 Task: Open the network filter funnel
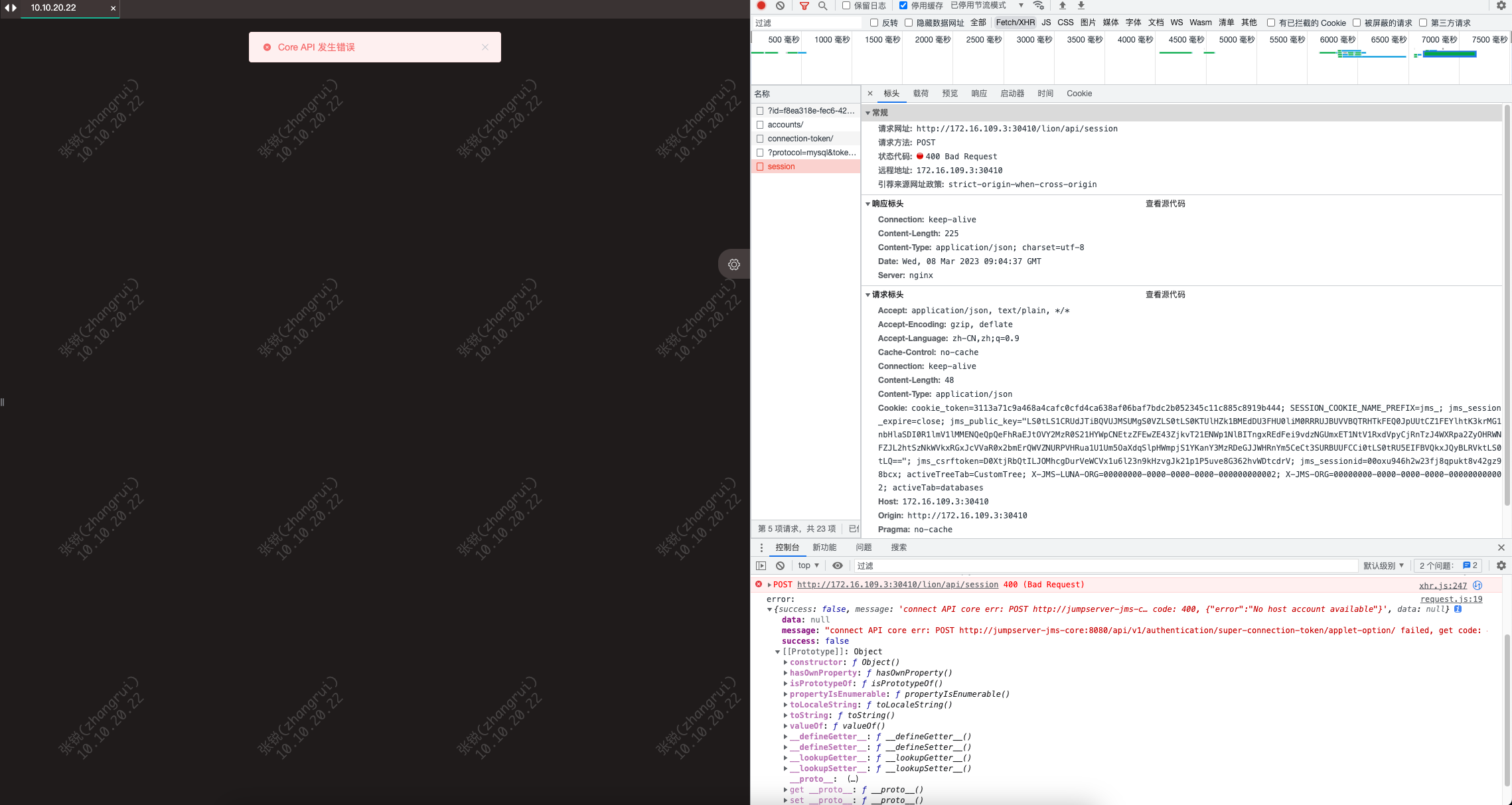pos(803,5)
